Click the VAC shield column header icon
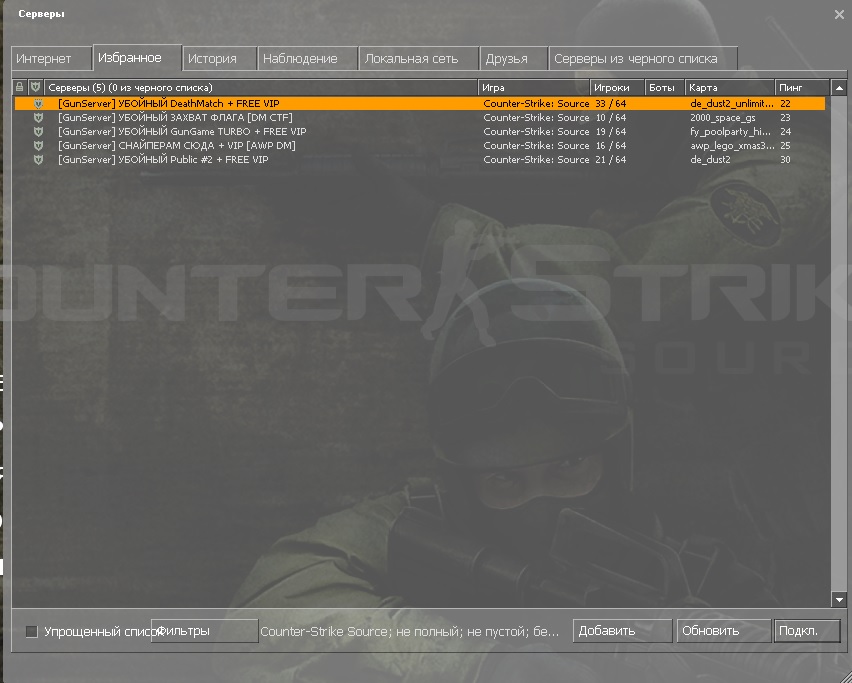This screenshot has width=852, height=683. [36, 88]
